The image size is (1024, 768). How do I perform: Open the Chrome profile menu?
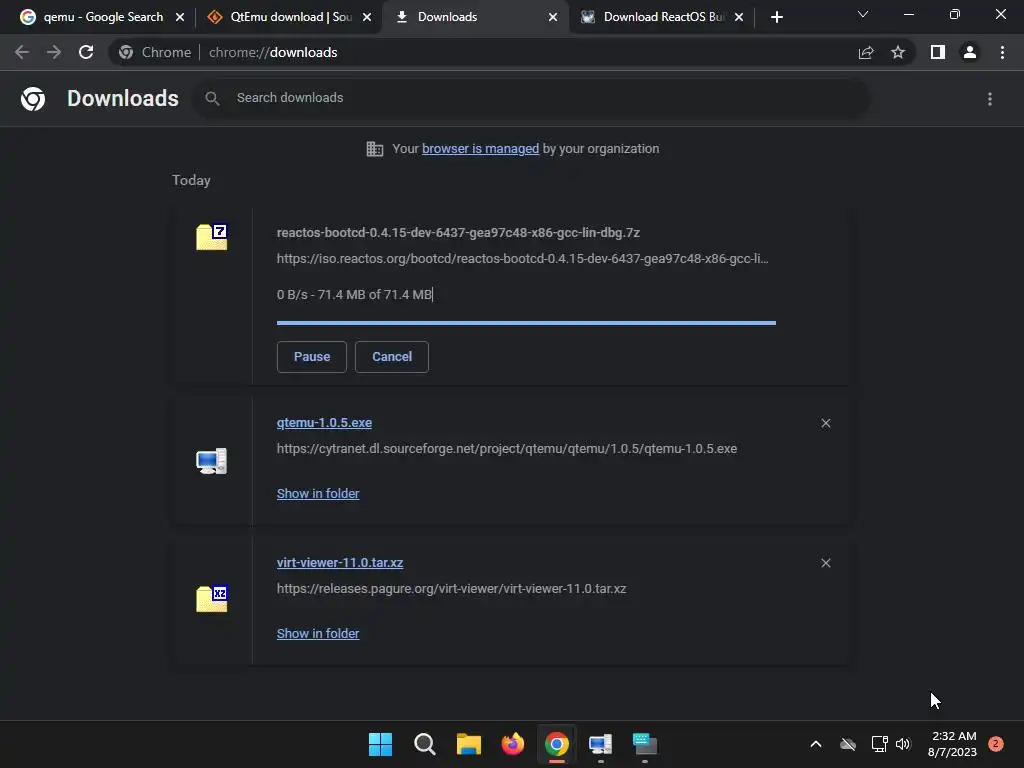(x=970, y=52)
